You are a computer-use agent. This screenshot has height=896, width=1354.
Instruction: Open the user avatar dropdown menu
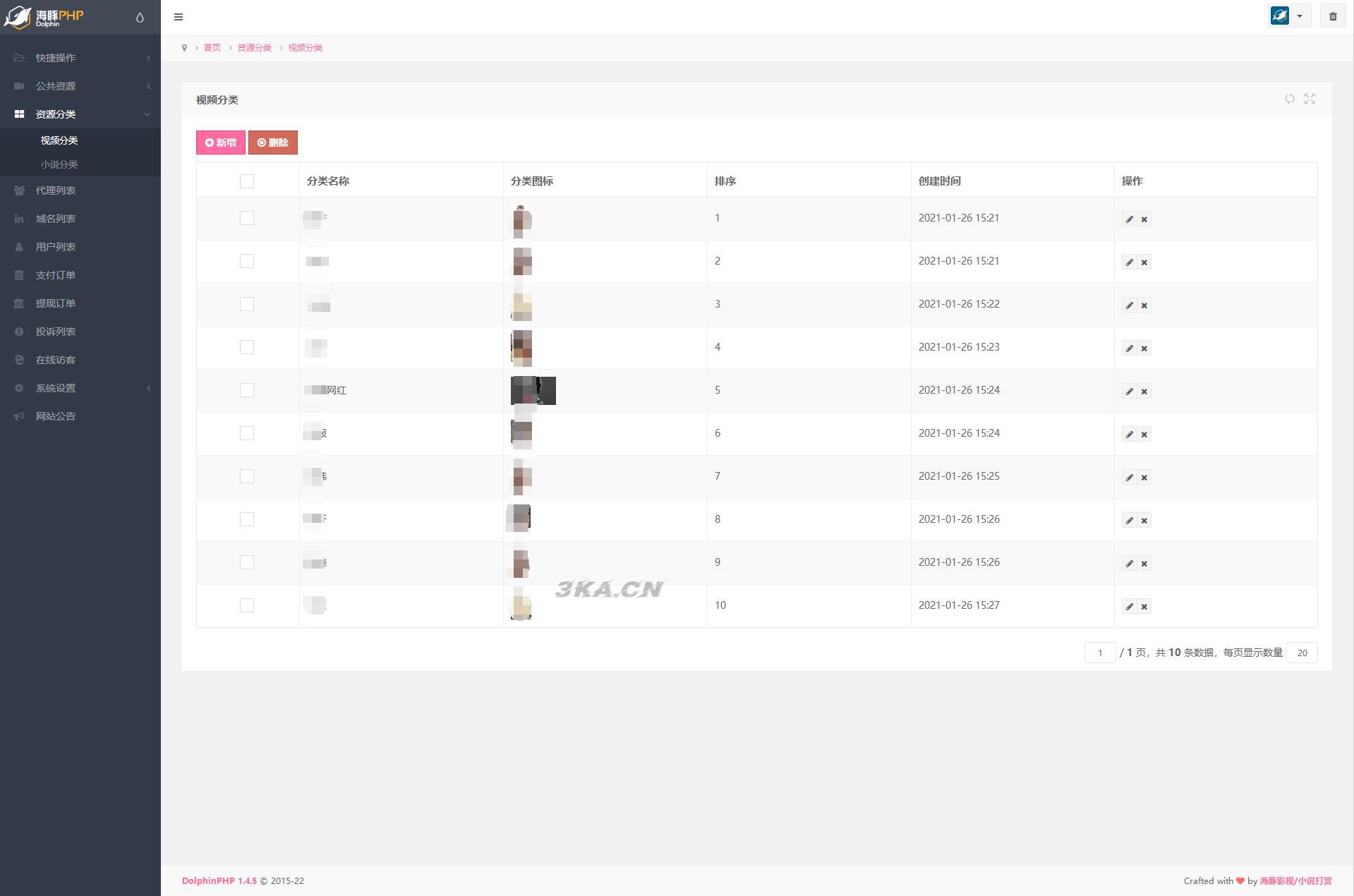pos(1288,16)
